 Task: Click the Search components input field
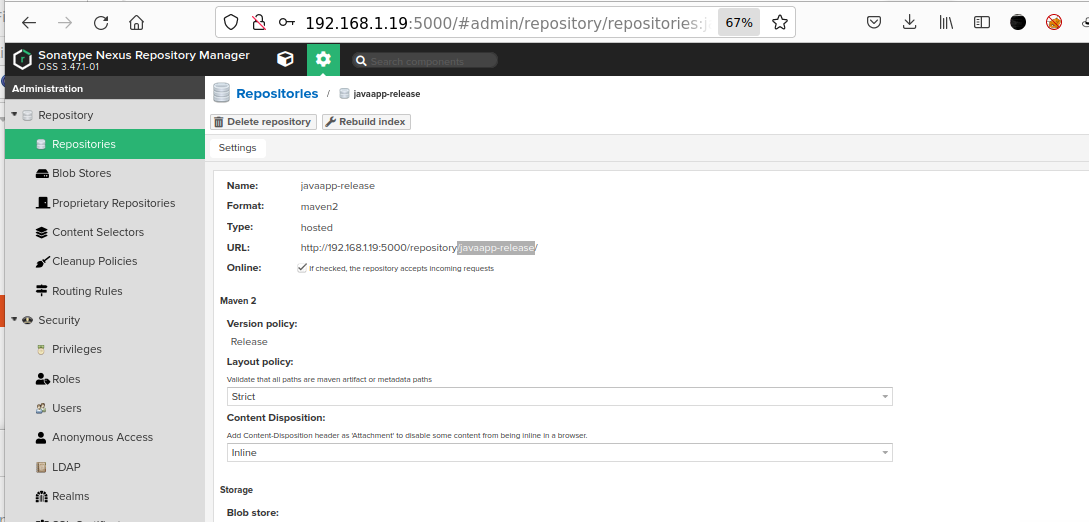click(432, 61)
